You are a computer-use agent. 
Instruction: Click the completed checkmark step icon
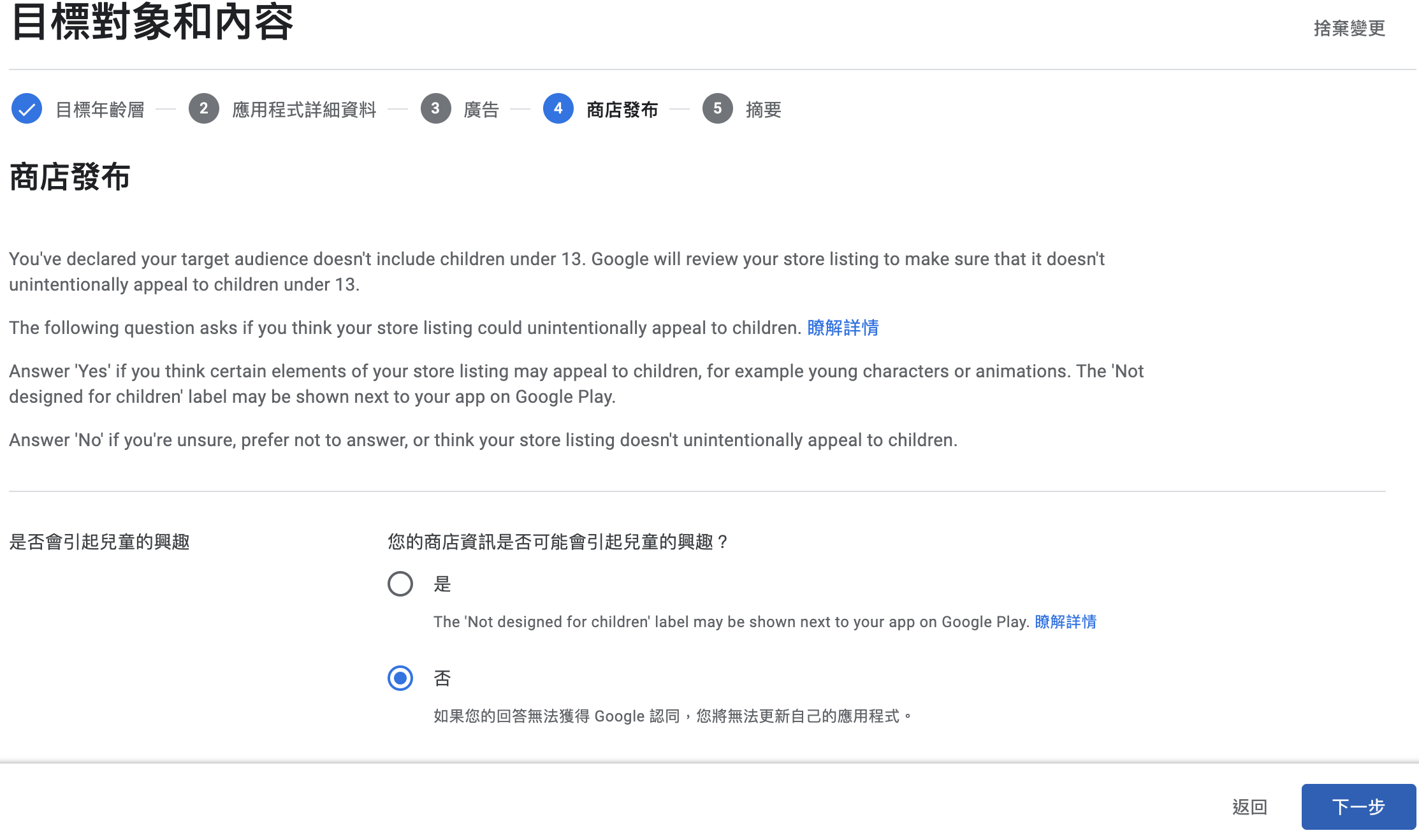27,109
